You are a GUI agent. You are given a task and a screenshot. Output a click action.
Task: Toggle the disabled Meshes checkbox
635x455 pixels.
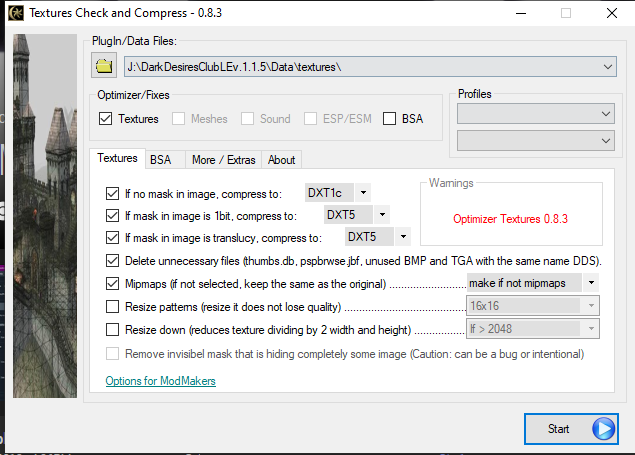point(178,119)
